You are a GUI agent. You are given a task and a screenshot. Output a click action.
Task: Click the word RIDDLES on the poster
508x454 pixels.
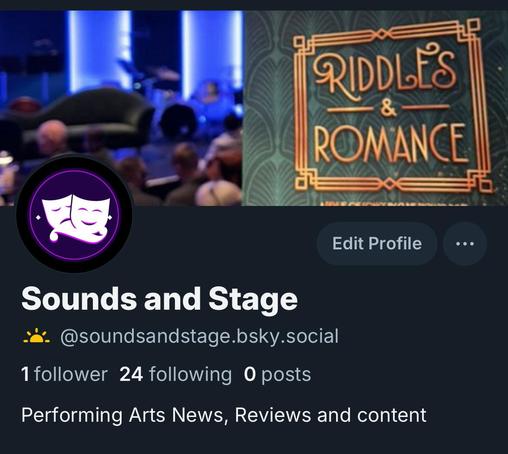coord(384,71)
